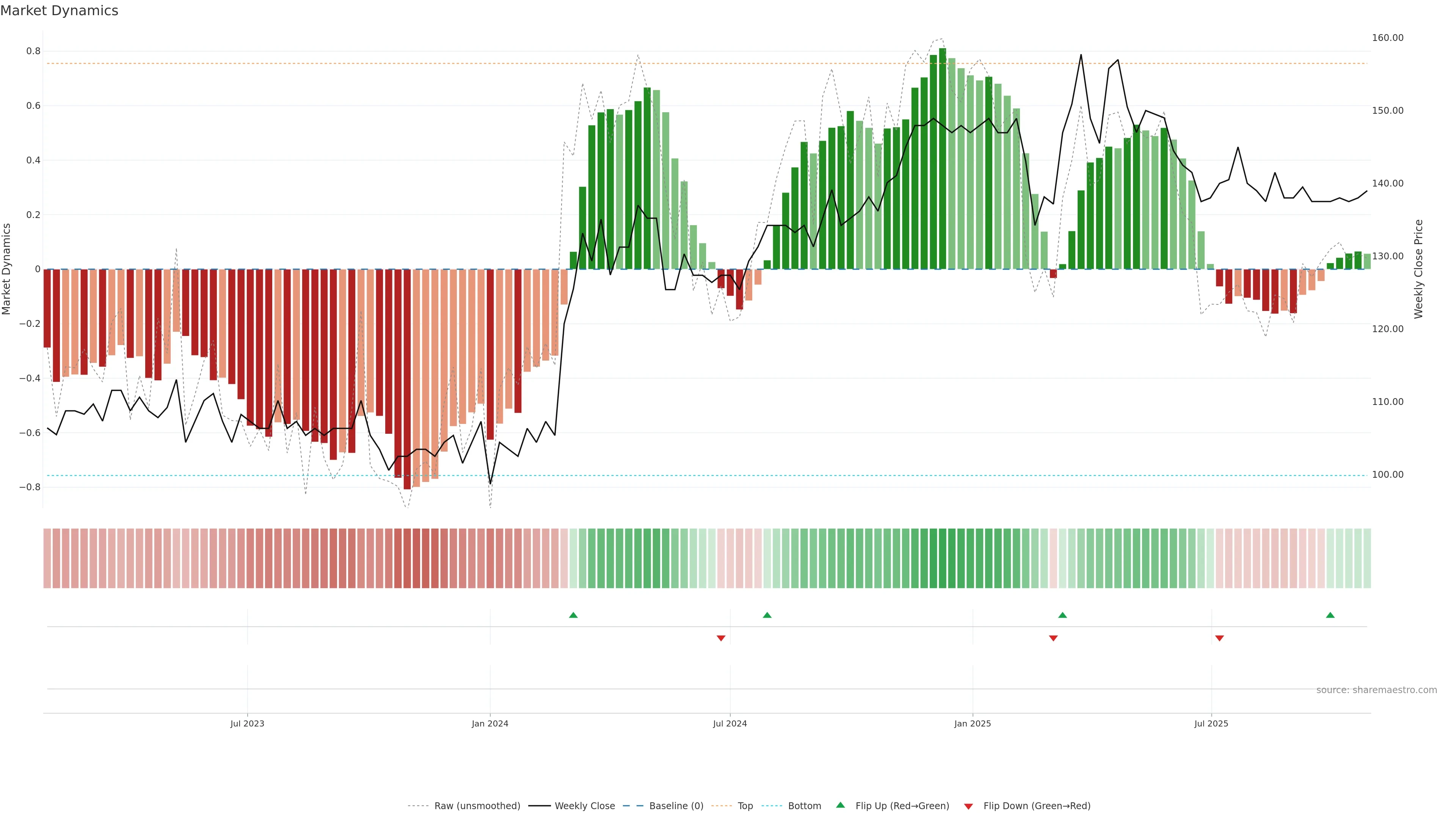Click the red flip-down marker between Jan and Jul 2025

coord(1053,638)
